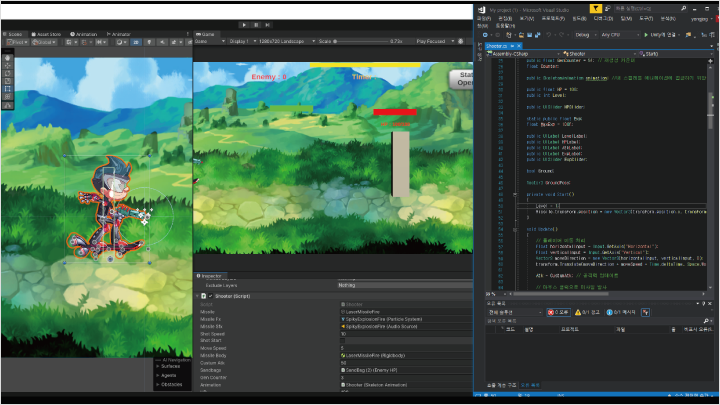Select the Rotate tool in Scene view

[7, 73]
